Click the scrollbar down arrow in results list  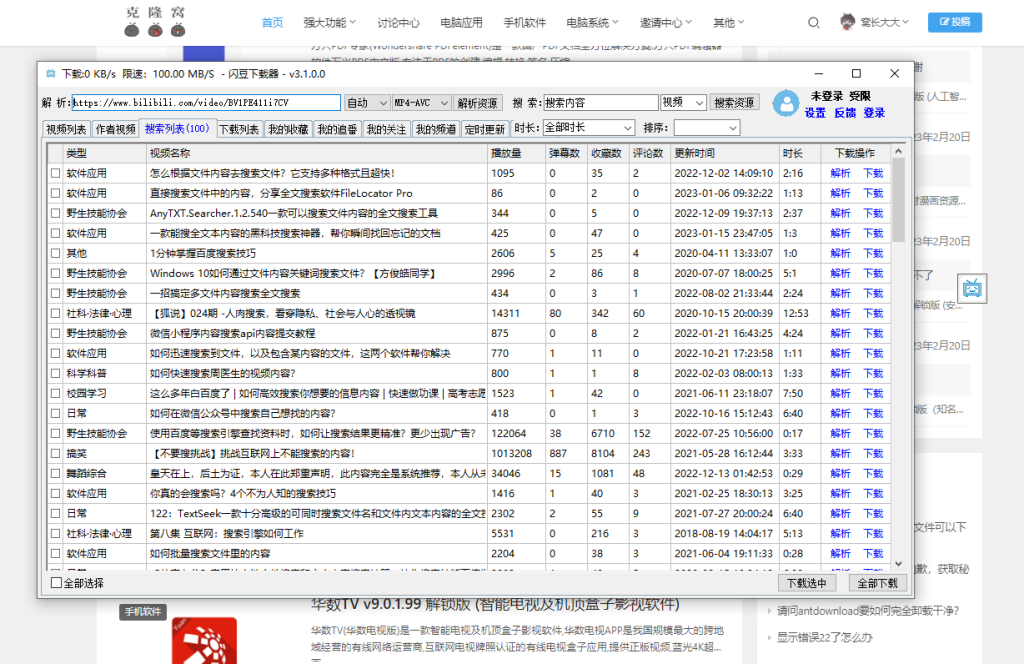click(x=898, y=563)
